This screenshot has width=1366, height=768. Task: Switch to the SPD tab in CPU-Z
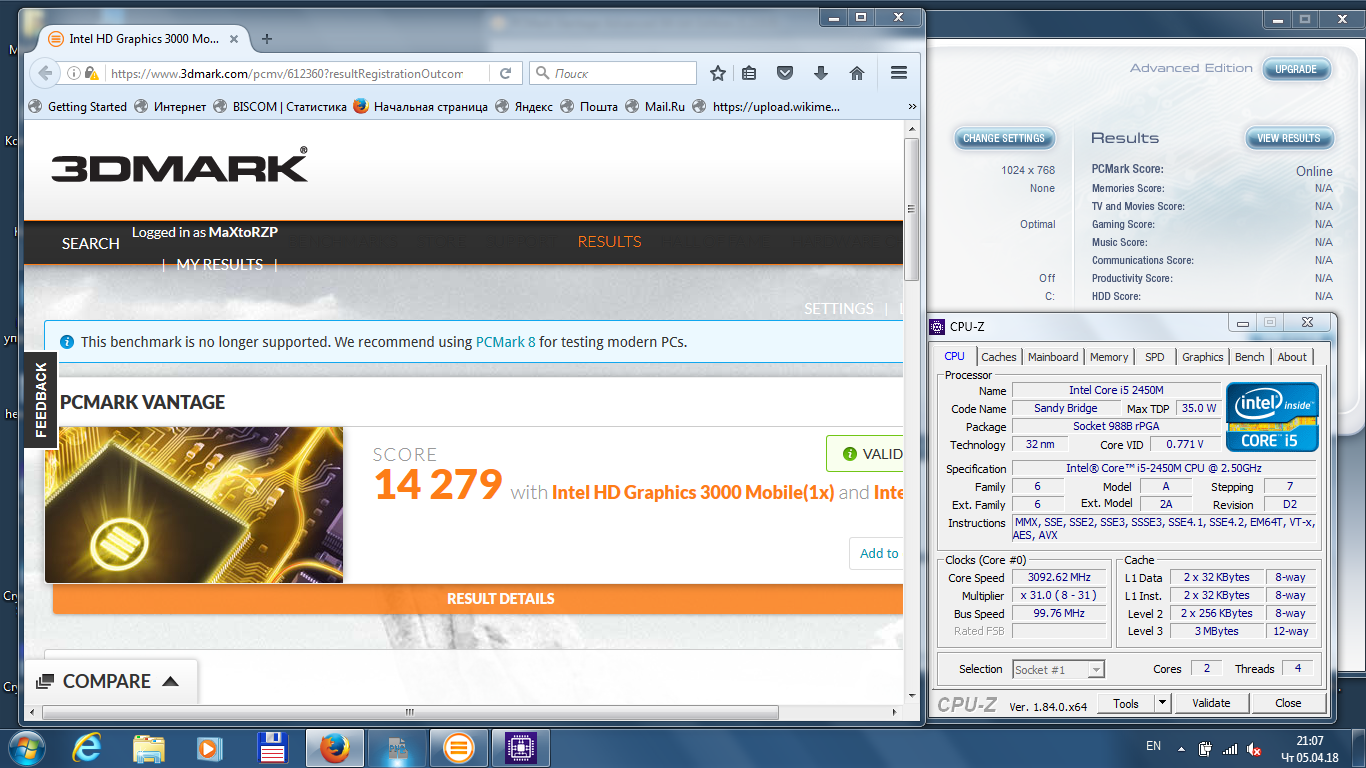1155,357
